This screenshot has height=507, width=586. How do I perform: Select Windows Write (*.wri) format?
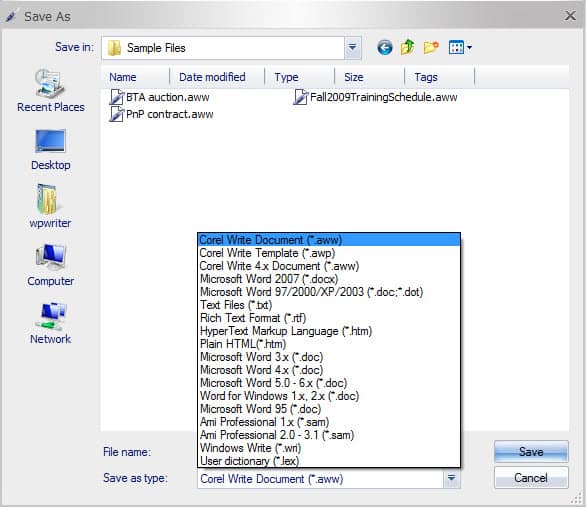point(329,448)
